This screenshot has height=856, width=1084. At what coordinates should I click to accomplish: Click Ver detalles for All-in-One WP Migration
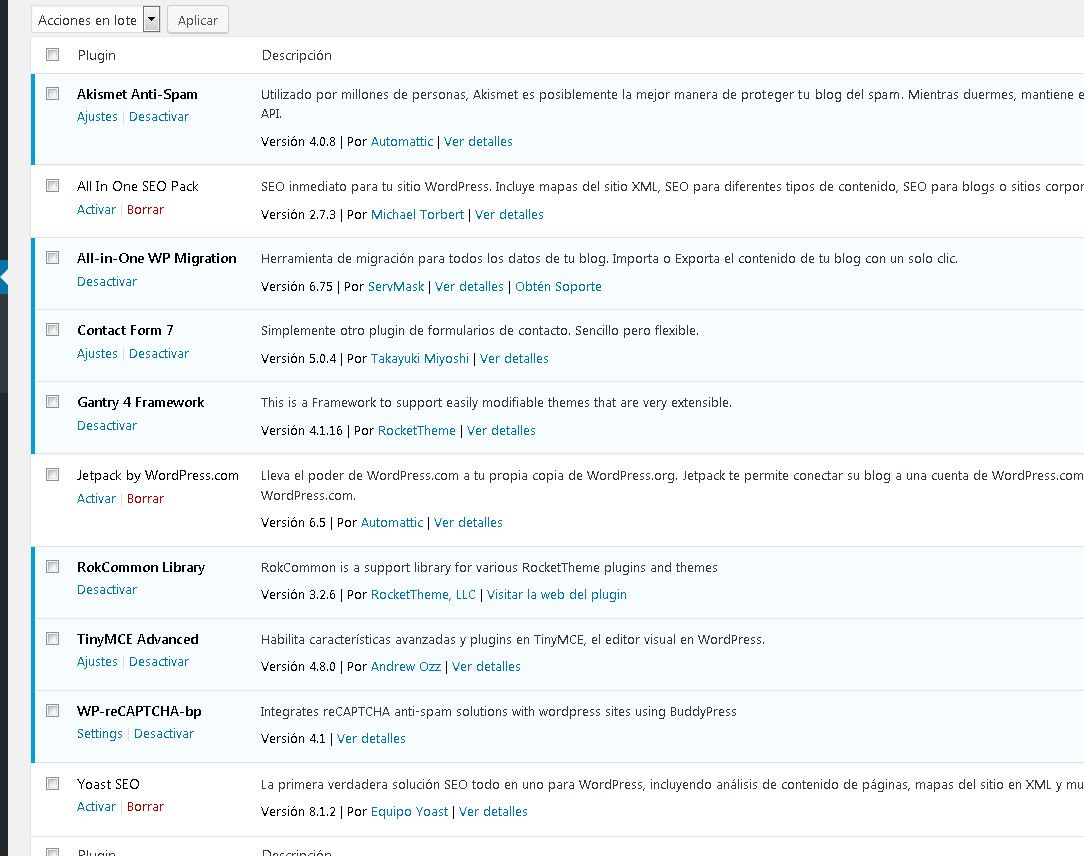(469, 286)
